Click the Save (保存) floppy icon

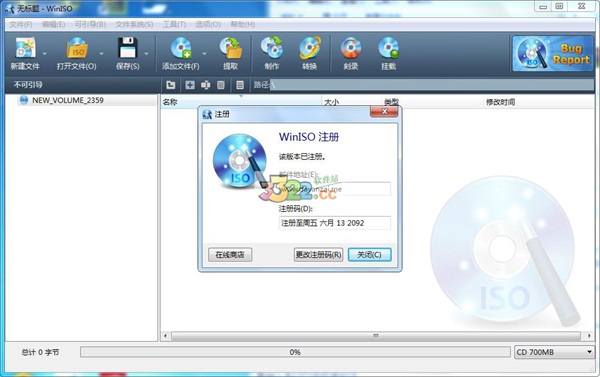tap(127, 48)
